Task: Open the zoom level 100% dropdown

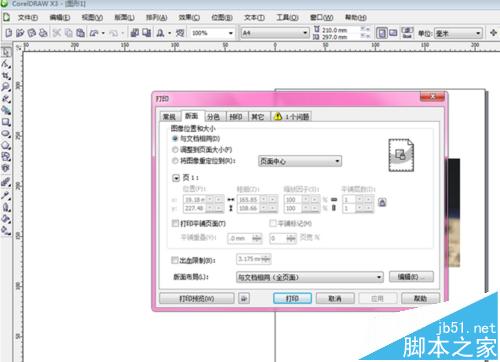Action: pyautogui.click(x=231, y=33)
